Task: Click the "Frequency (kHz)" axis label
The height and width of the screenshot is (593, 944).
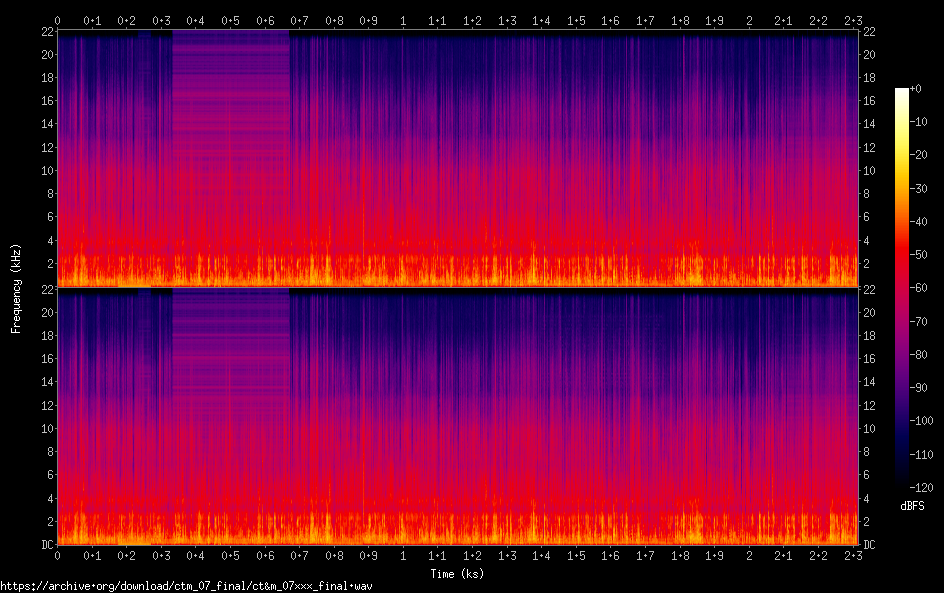Action: coord(16,288)
